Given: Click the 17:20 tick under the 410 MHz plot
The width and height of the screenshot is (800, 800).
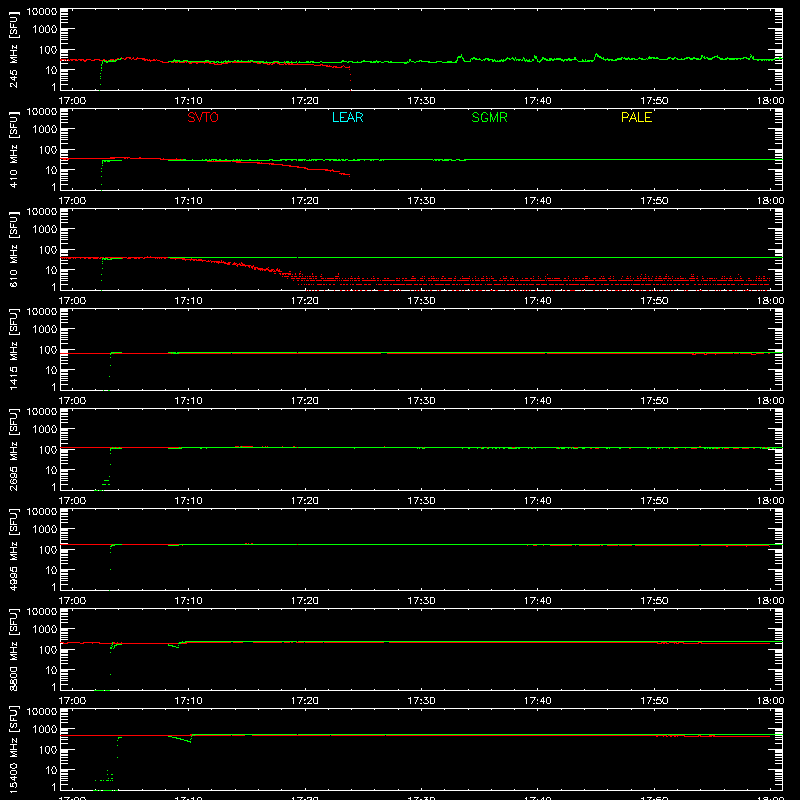Looking at the screenshot, I should click(305, 201).
